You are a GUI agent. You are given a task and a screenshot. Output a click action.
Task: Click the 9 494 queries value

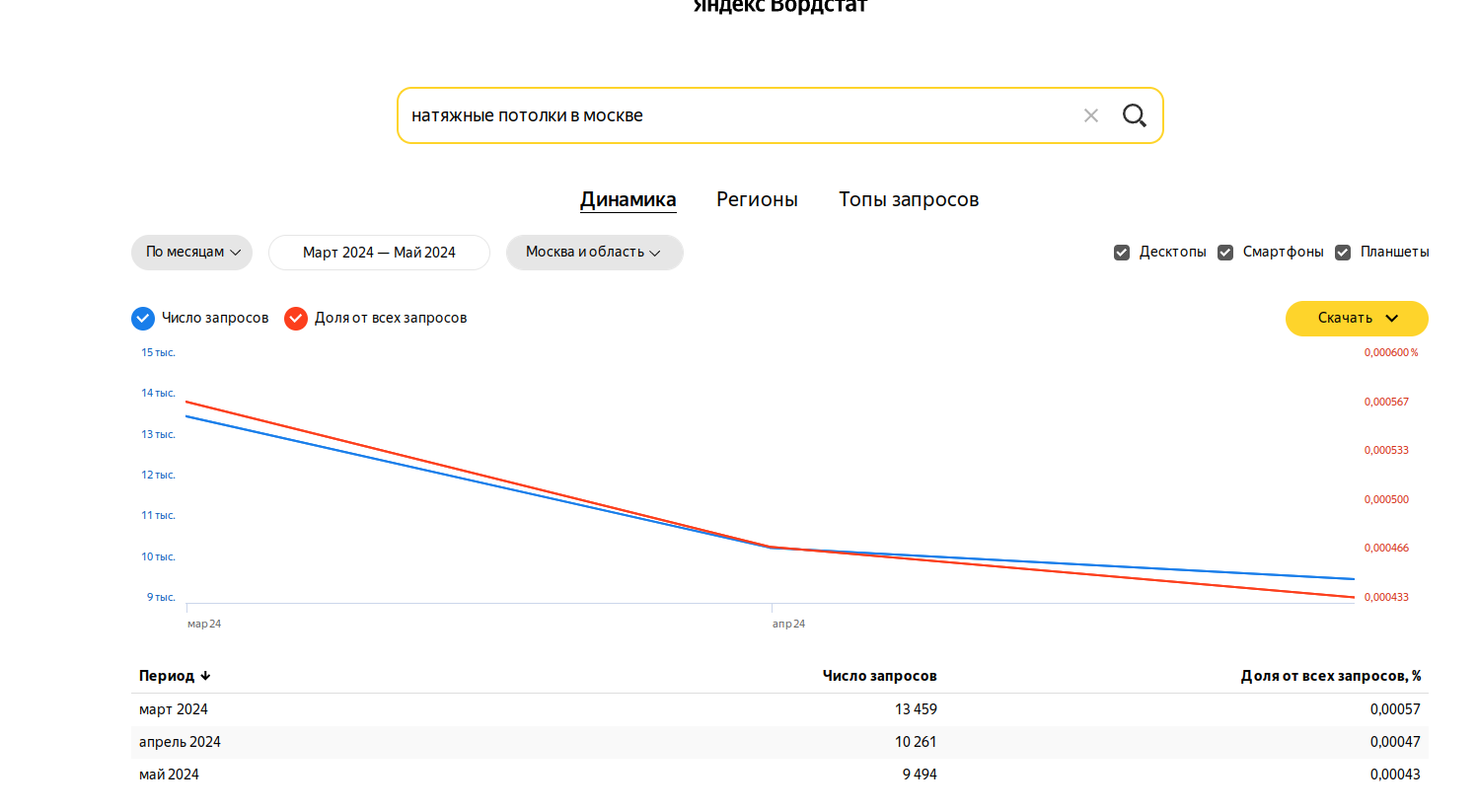coord(920,775)
